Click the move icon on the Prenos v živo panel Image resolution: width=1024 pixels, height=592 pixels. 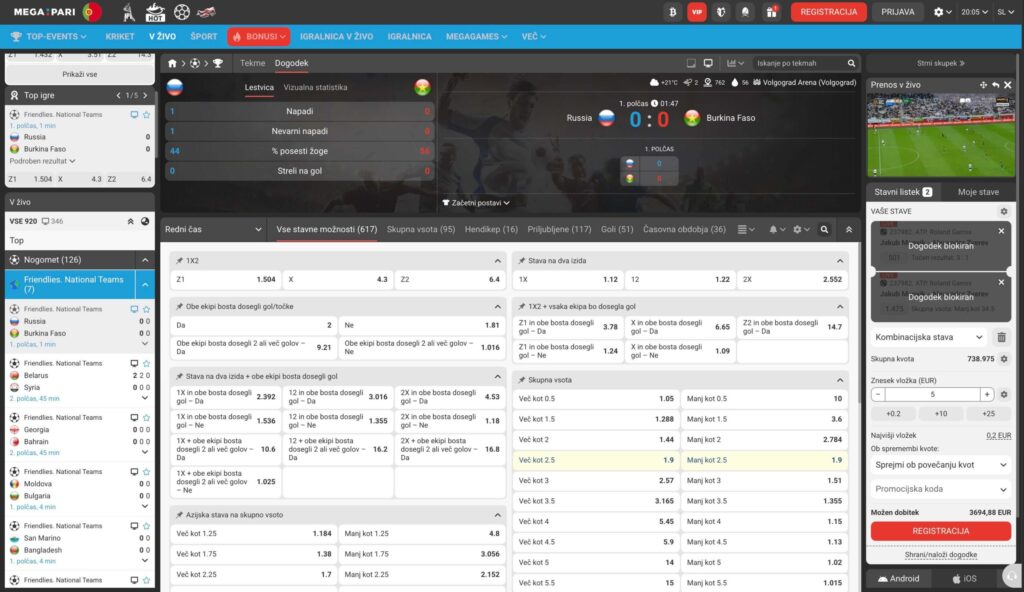983,85
